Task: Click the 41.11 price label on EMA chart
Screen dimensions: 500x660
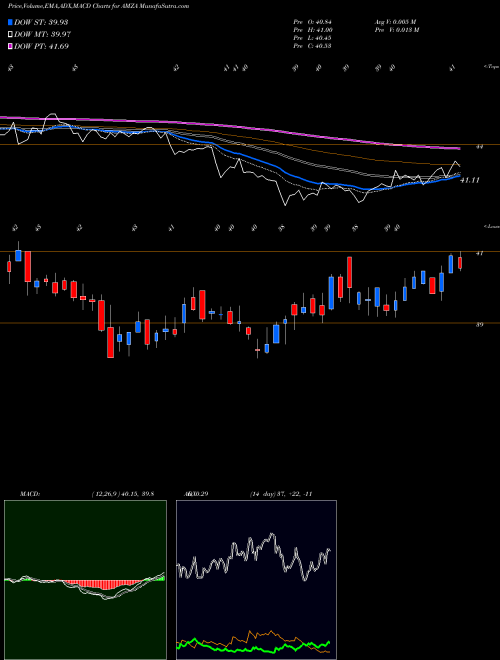Action: (x=470, y=180)
